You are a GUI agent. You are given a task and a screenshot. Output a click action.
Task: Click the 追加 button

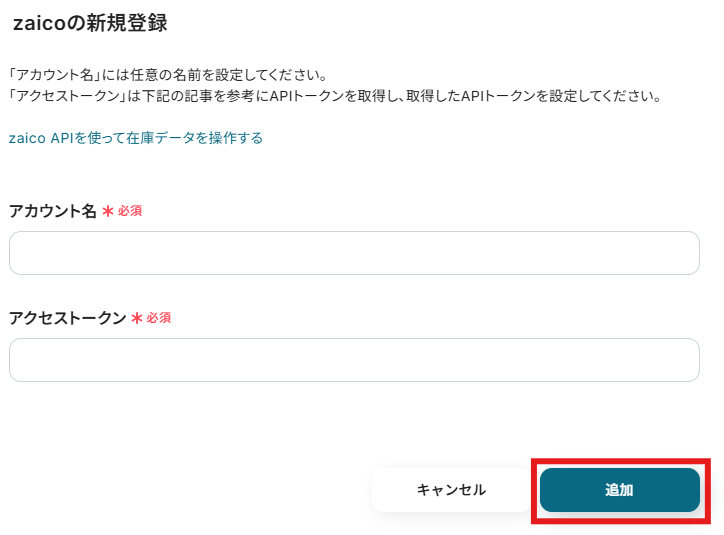pyautogui.click(x=619, y=490)
